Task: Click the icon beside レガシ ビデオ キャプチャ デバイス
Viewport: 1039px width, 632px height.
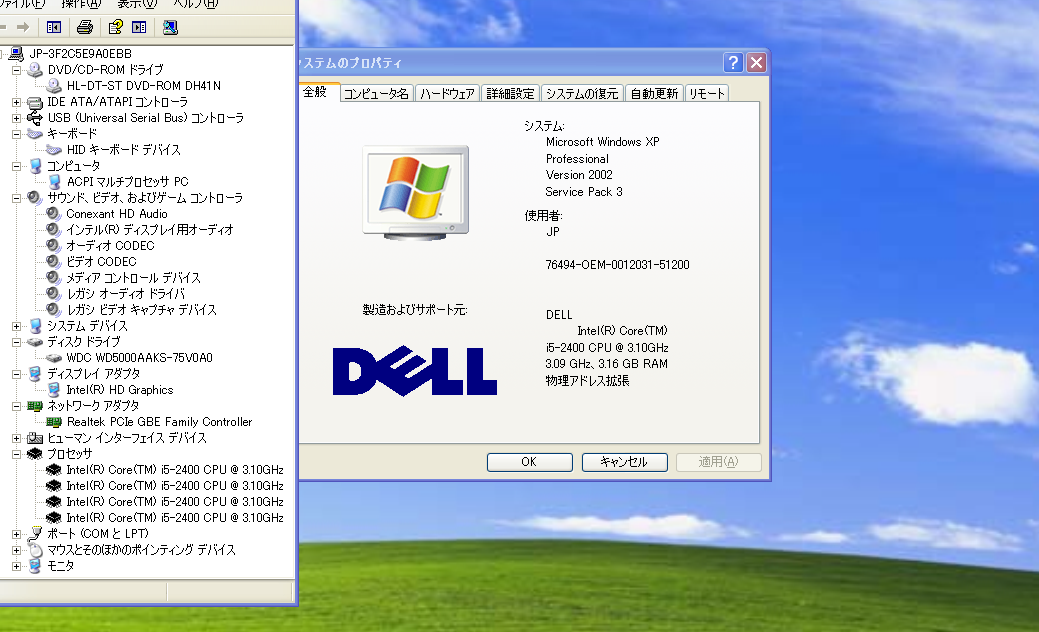Action: (x=54, y=309)
